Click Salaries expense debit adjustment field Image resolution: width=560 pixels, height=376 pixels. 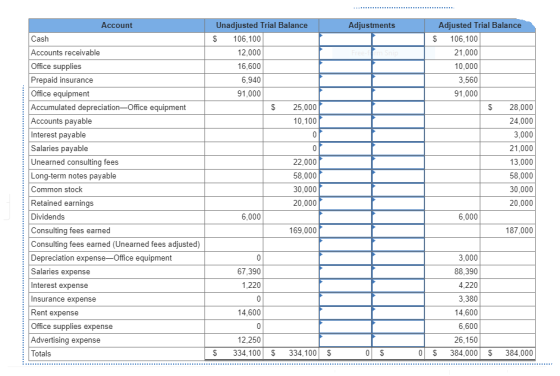point(345,272)
